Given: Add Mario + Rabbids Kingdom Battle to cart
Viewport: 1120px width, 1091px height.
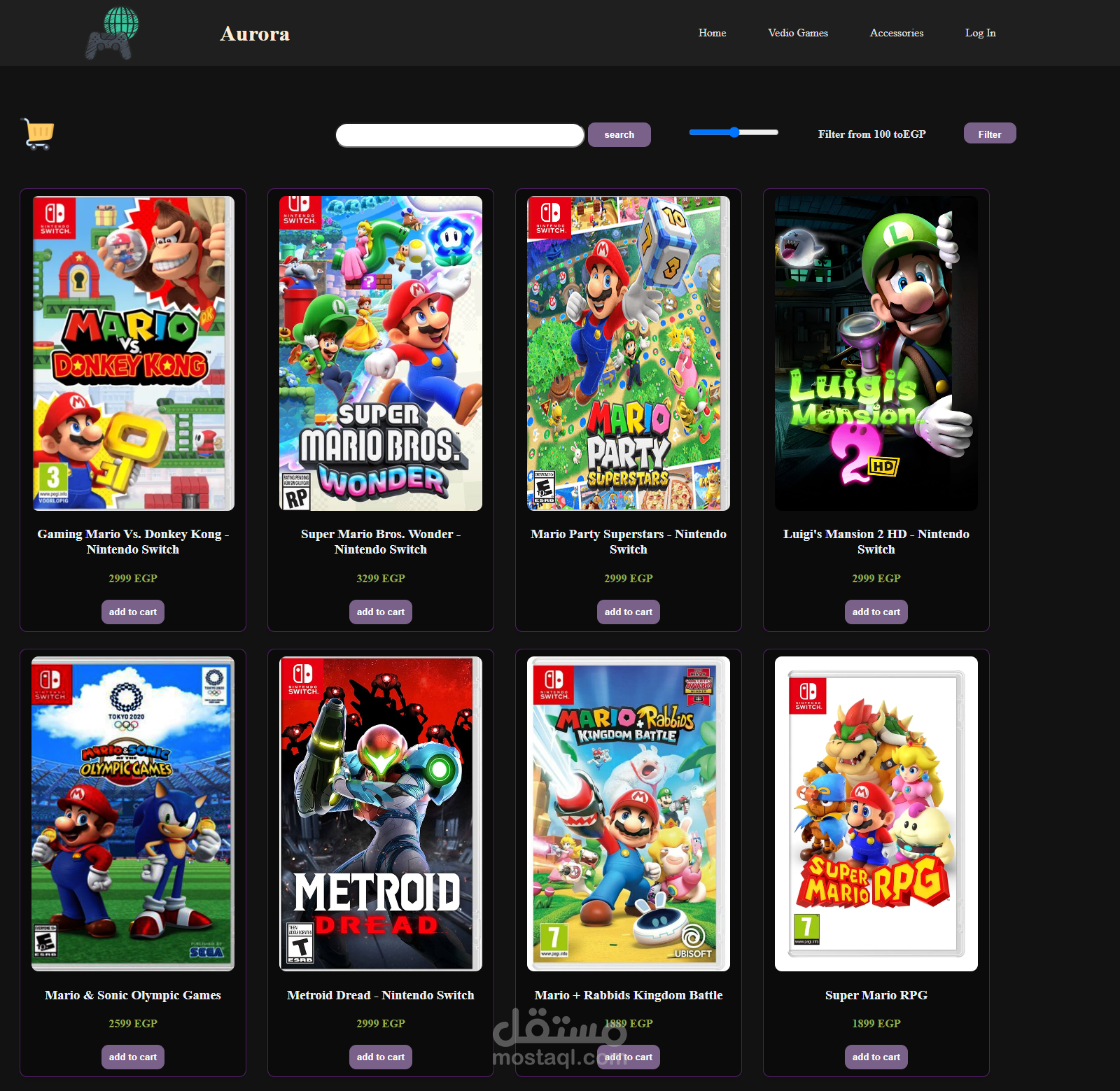Looking at the screenshot, I should [x=629, y=1057].
